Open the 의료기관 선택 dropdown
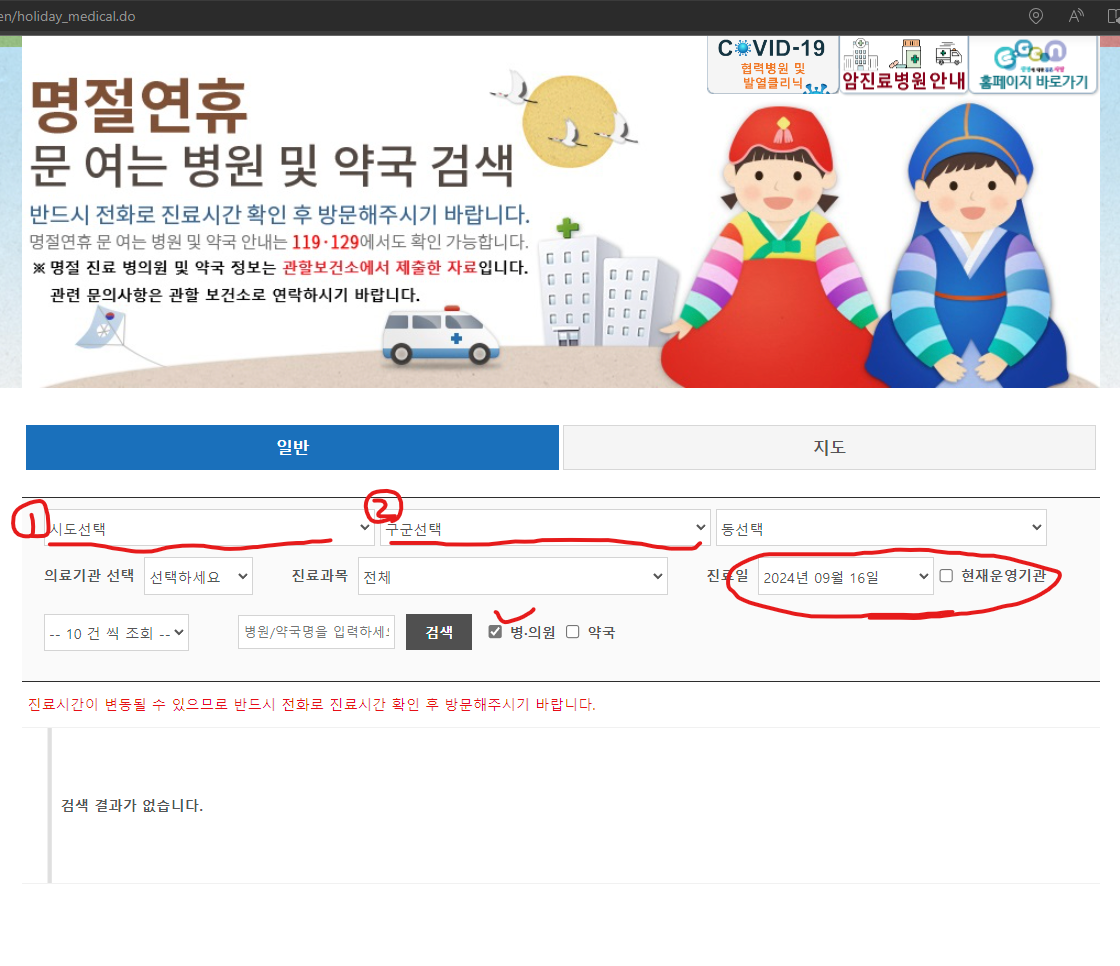The image size is (1120, 966). 198,576
